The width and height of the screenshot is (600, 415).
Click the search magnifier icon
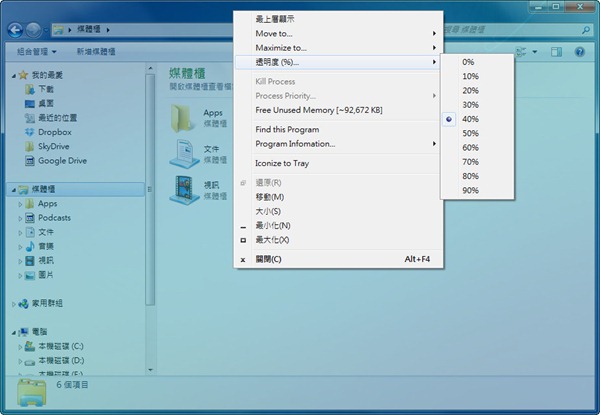(x=585, y=30)
